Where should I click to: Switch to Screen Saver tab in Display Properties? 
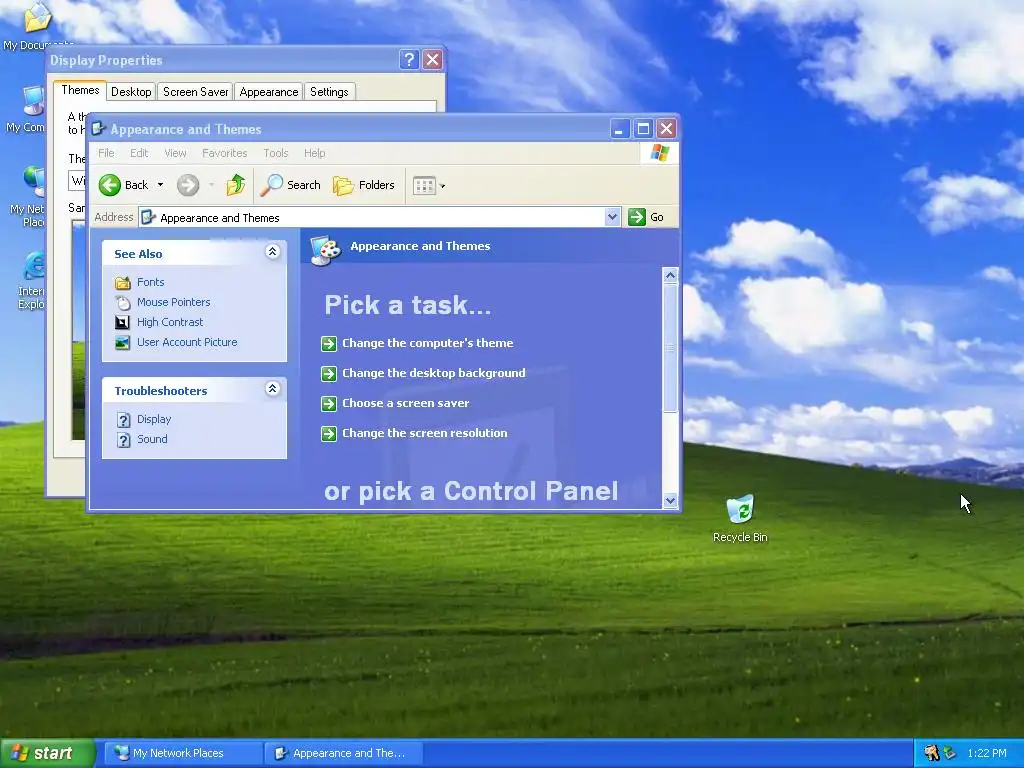(196, 91)
